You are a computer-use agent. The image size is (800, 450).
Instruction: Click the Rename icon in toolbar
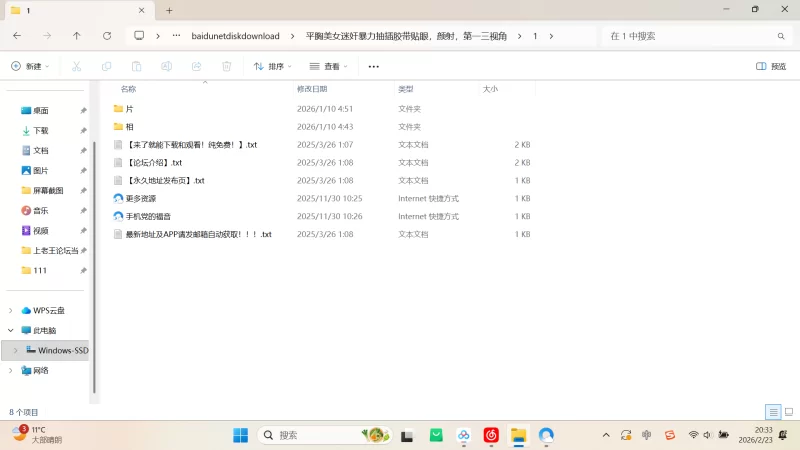pyautogui.click(x=167, y=66)
